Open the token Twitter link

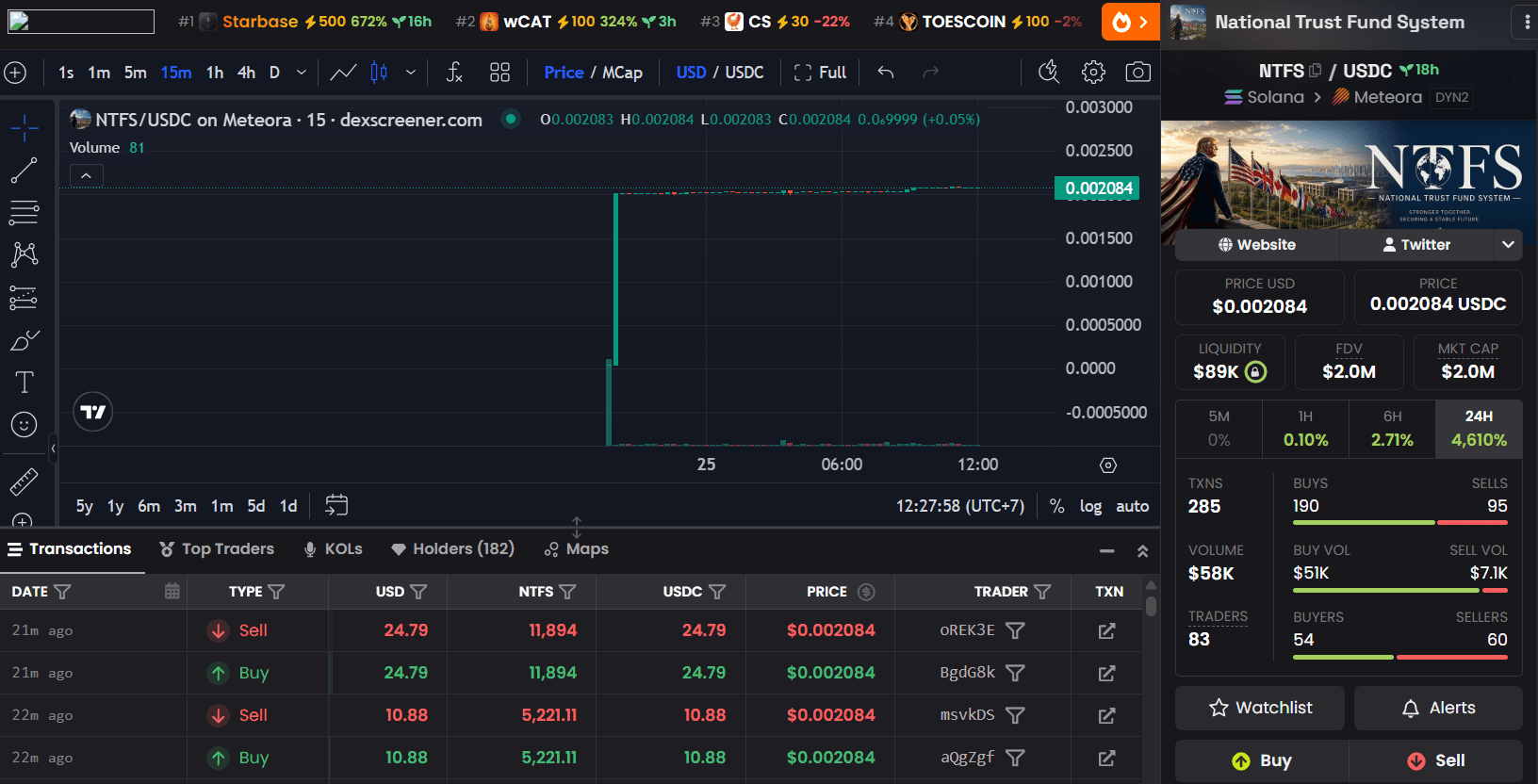coord(1416,245)
